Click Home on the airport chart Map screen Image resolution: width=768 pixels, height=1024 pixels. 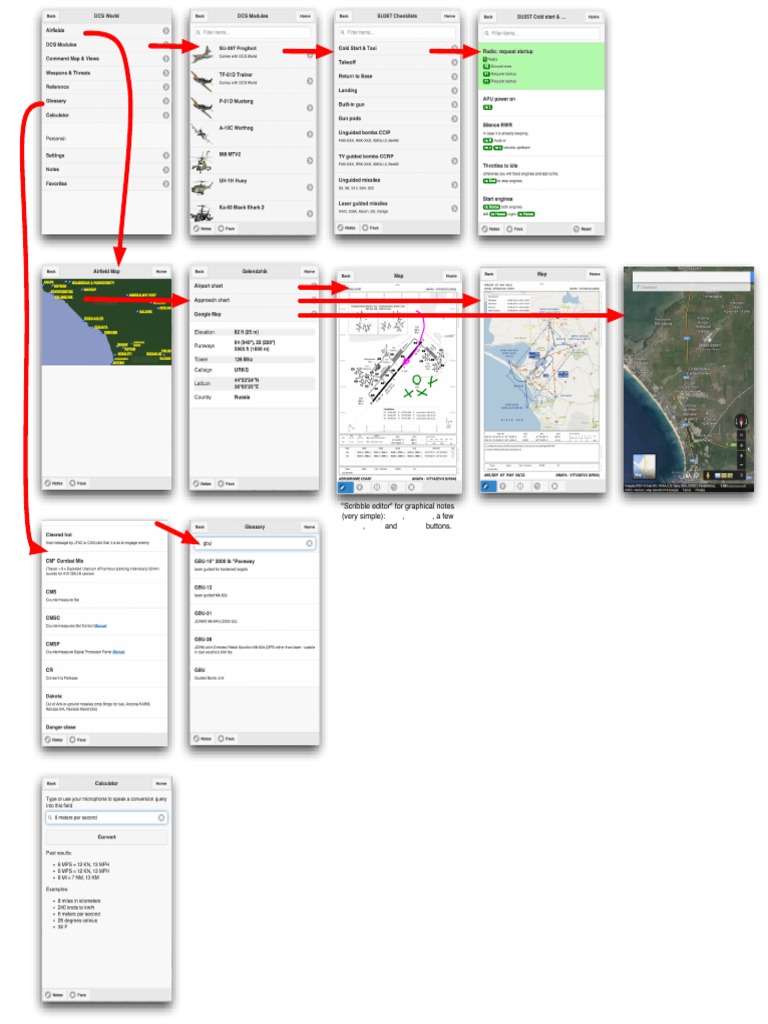(451, 276)
